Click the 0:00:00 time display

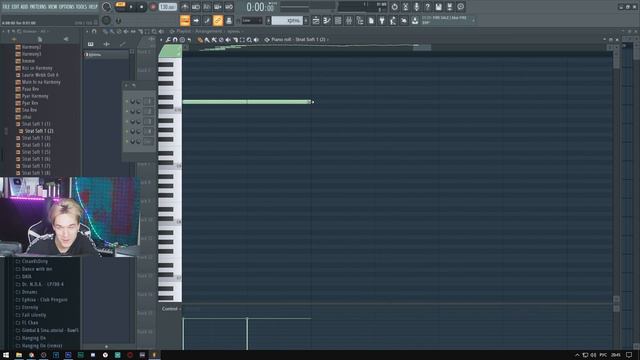coord(260,7)
